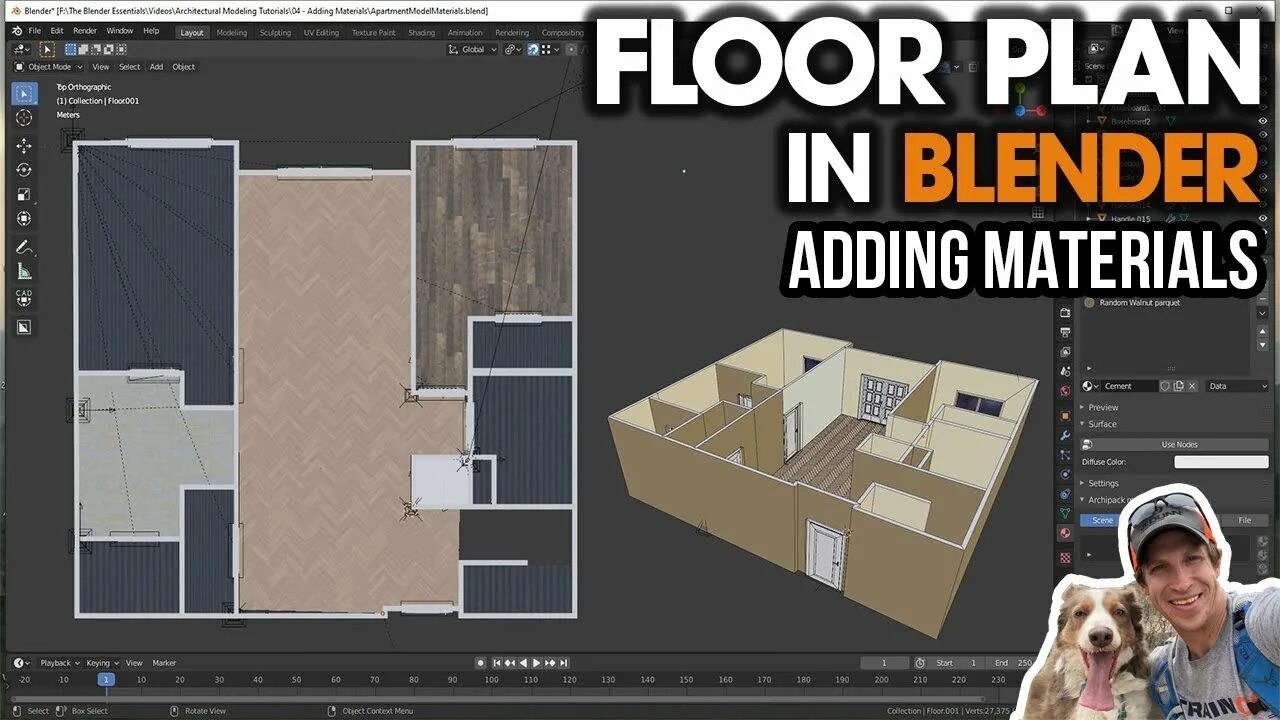Select the CAD transform tool
Screen dimensions: 1280x720
pyautogui.click(x=24, y=298)
